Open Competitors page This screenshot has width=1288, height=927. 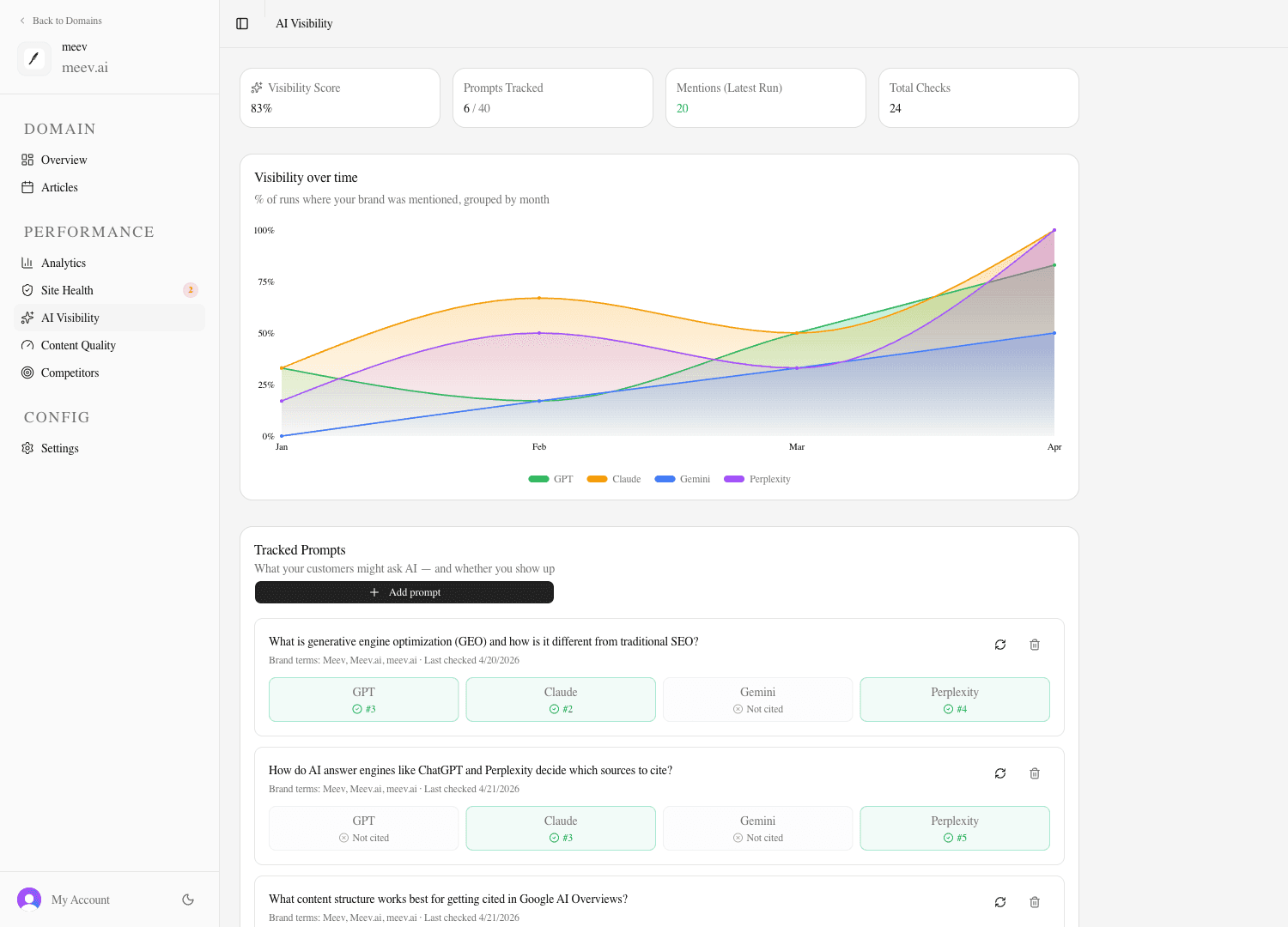coord(110,373)
